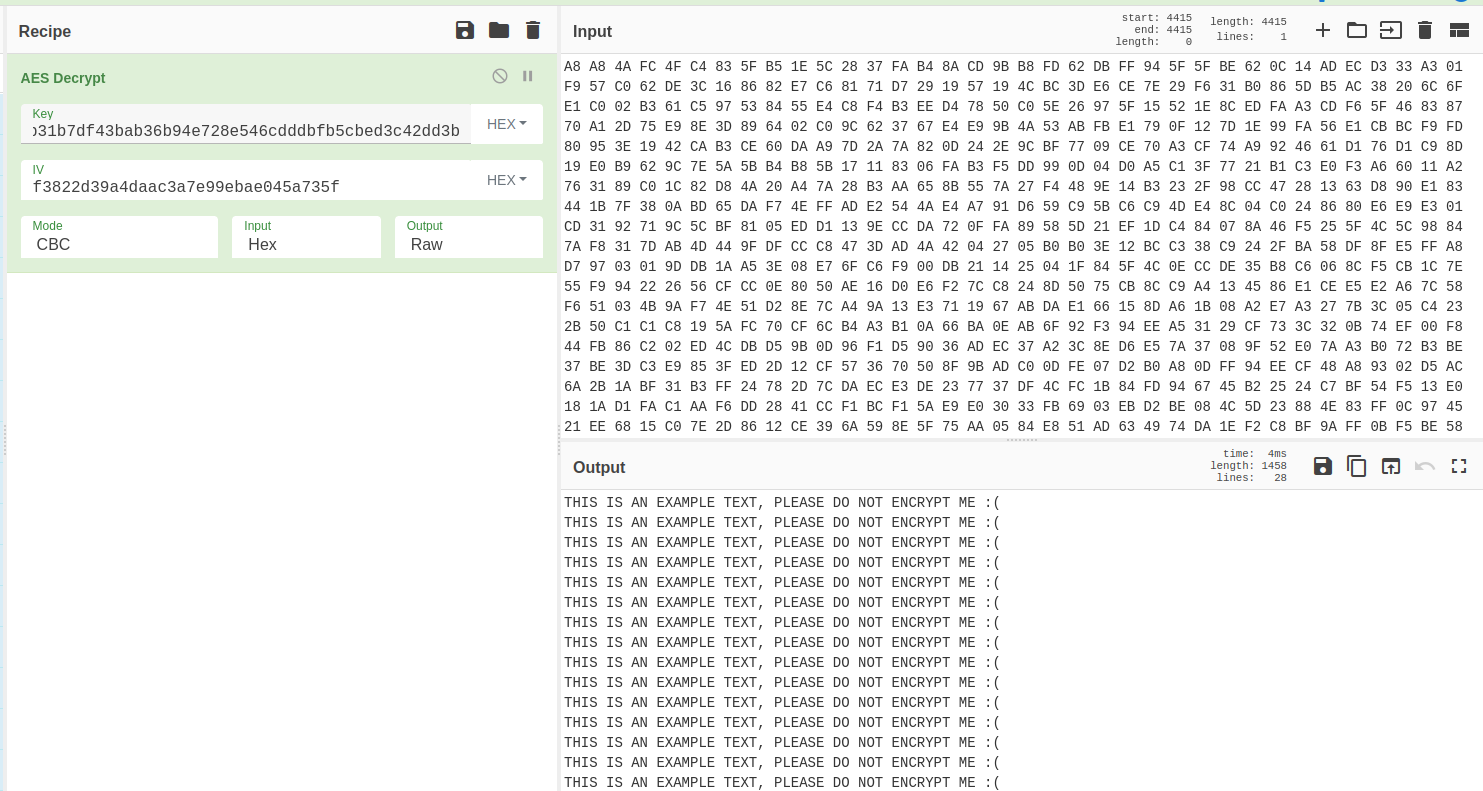Open a file as input
Image resolution: width=1483 pixels, height=791 pixels.
click(1390, 30)
